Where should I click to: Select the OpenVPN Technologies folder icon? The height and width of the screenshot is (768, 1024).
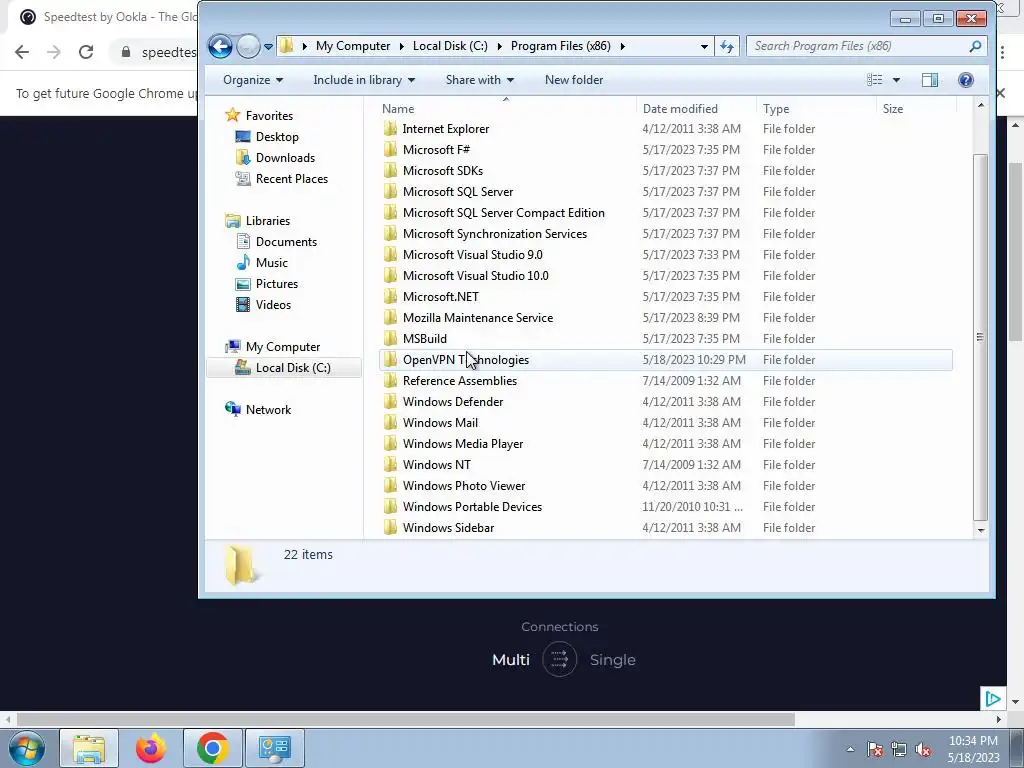coord(390,360)
